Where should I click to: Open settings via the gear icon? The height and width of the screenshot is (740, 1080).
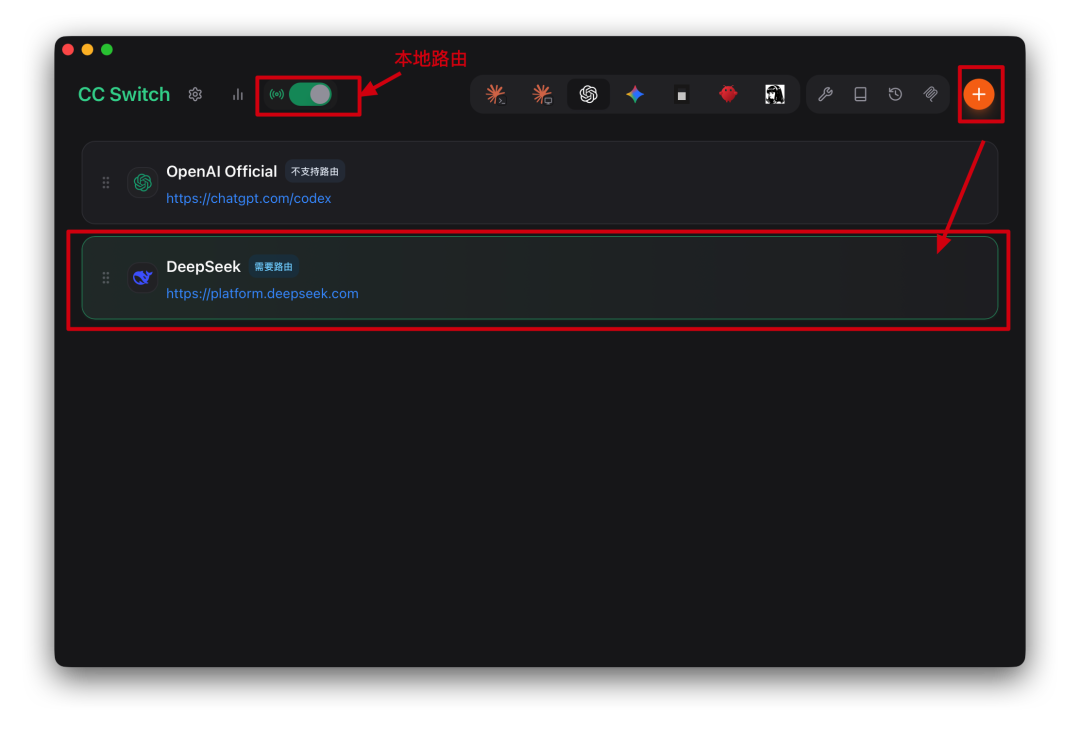195,94
